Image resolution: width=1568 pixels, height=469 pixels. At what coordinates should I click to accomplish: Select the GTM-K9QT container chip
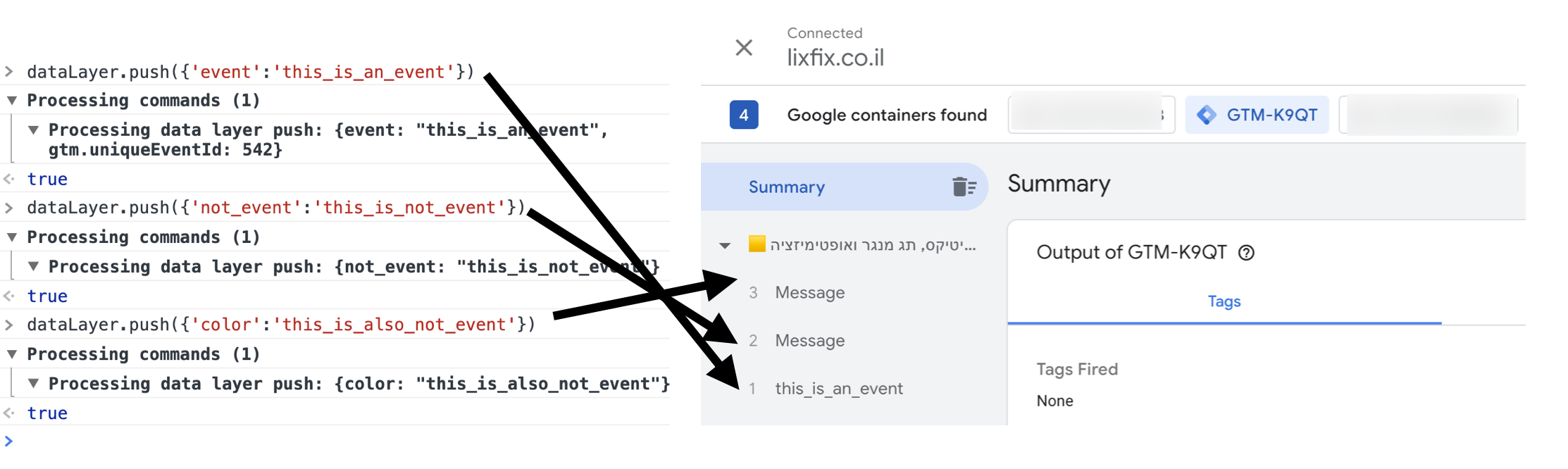click(1257, 115)
